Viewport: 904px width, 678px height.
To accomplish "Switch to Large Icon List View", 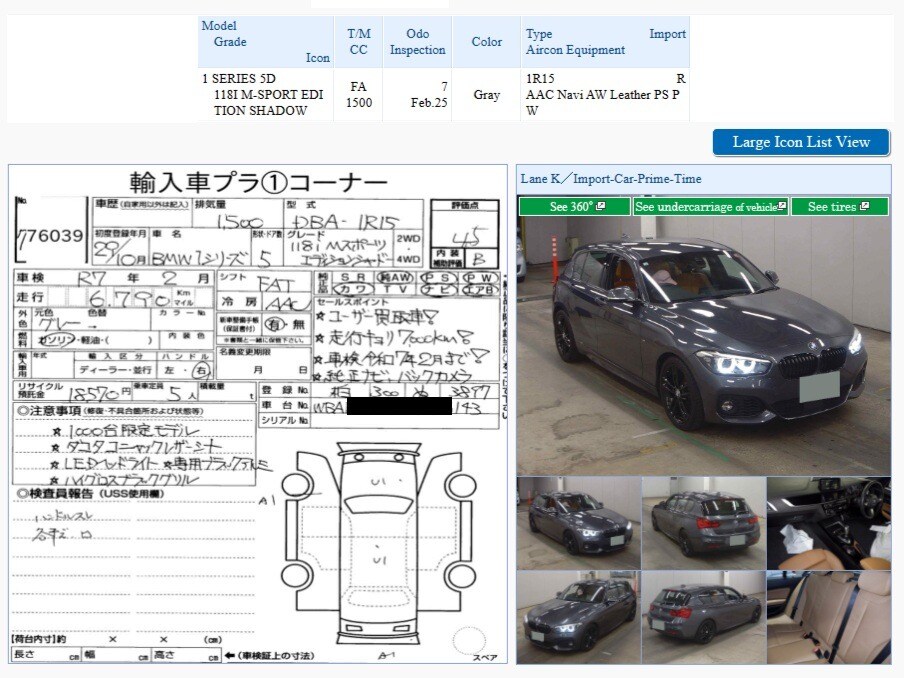I will [801, 142].
